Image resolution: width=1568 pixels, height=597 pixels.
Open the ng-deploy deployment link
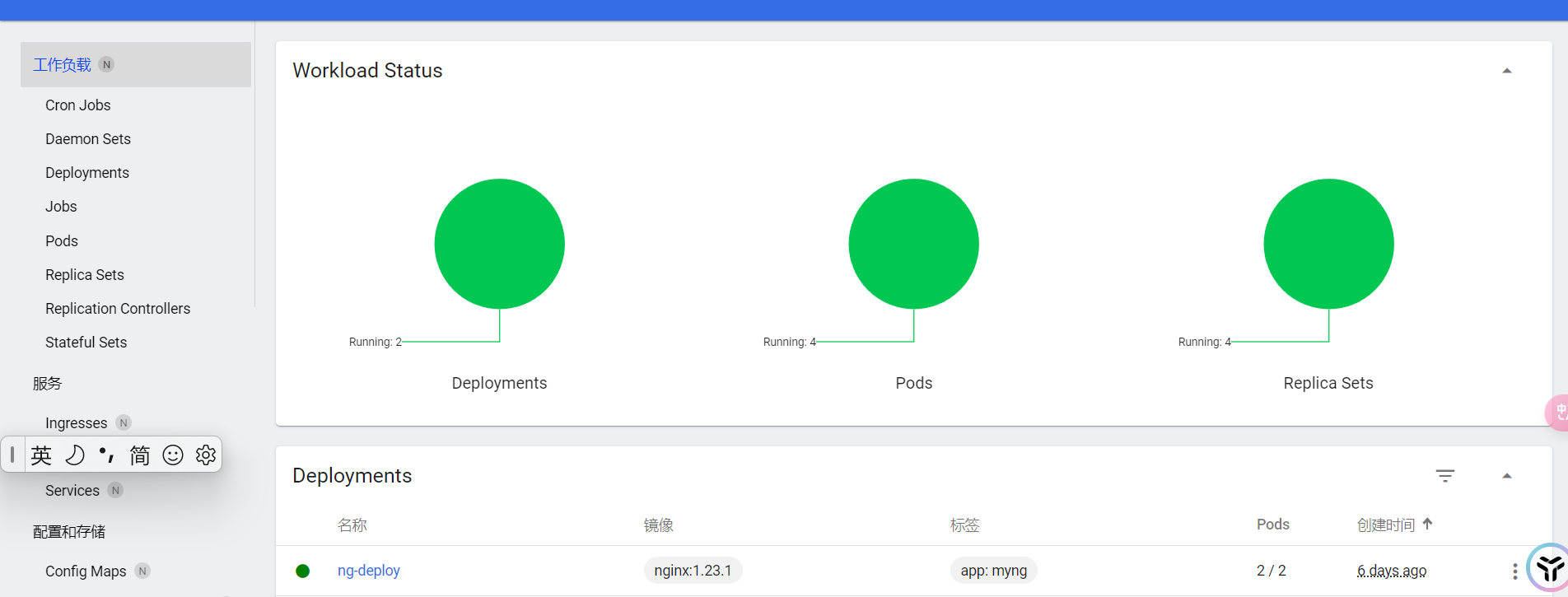tap(368, 571)
